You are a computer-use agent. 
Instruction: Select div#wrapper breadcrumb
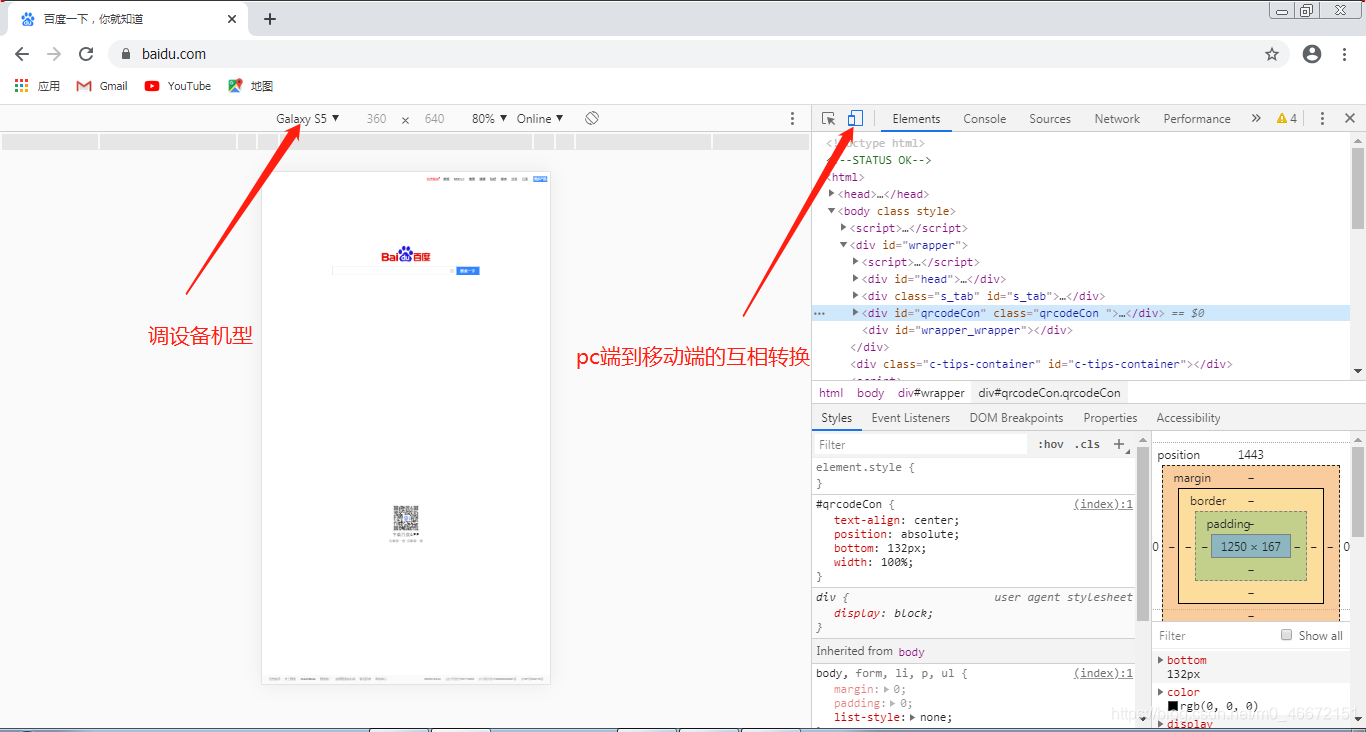931,393
